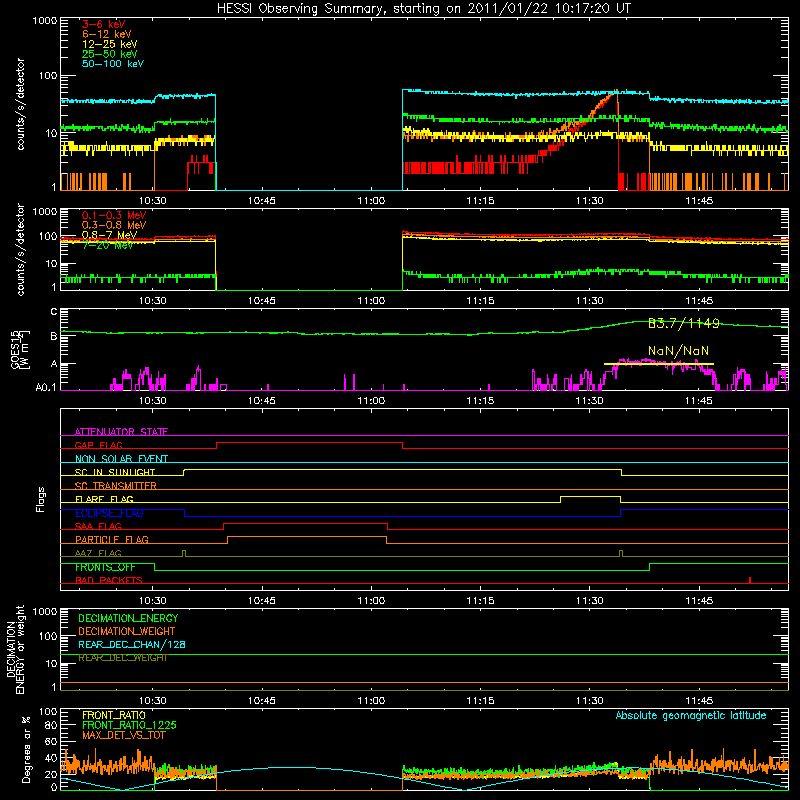Click the REAR_DEC_WEIGHT legend entry

(122, 658)
